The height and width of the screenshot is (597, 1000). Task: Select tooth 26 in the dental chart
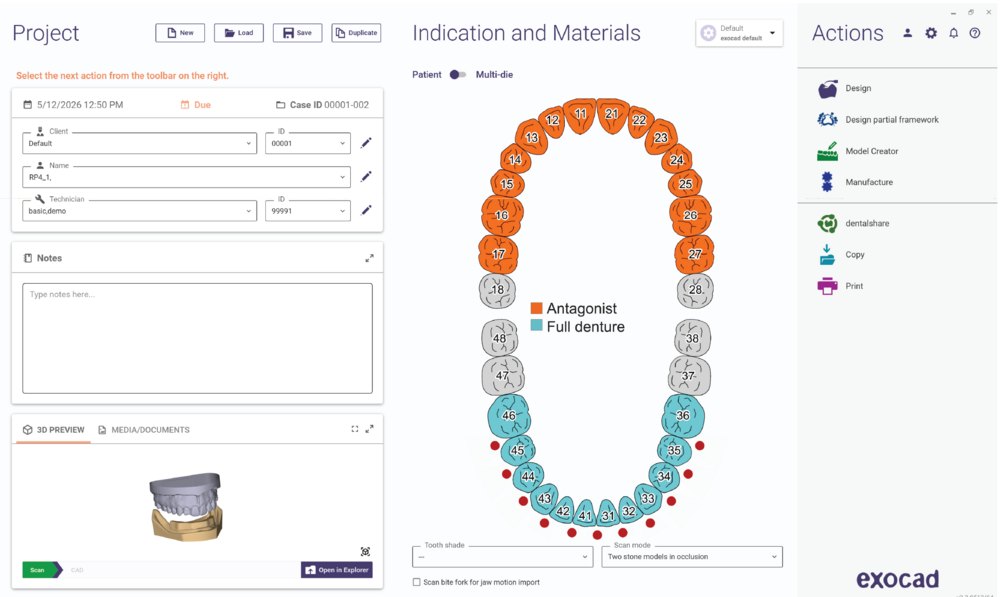690,215
